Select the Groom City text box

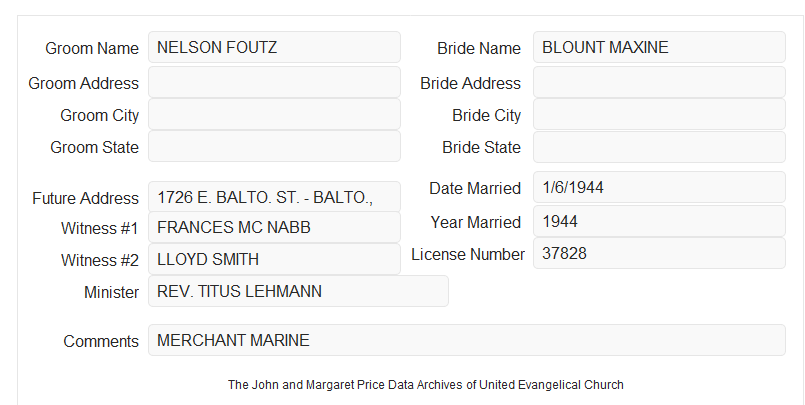click(274, 114)
